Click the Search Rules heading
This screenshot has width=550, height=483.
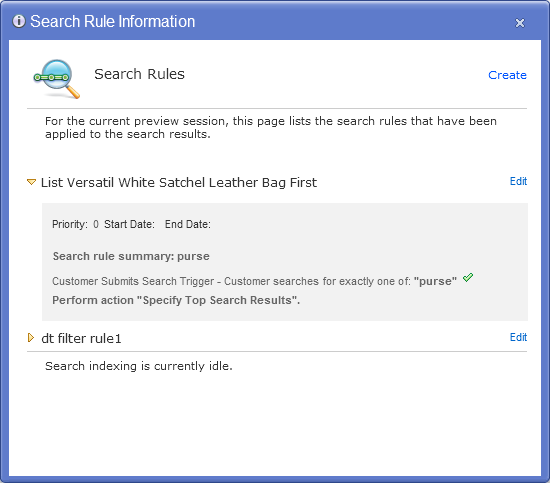pos(139,74)
